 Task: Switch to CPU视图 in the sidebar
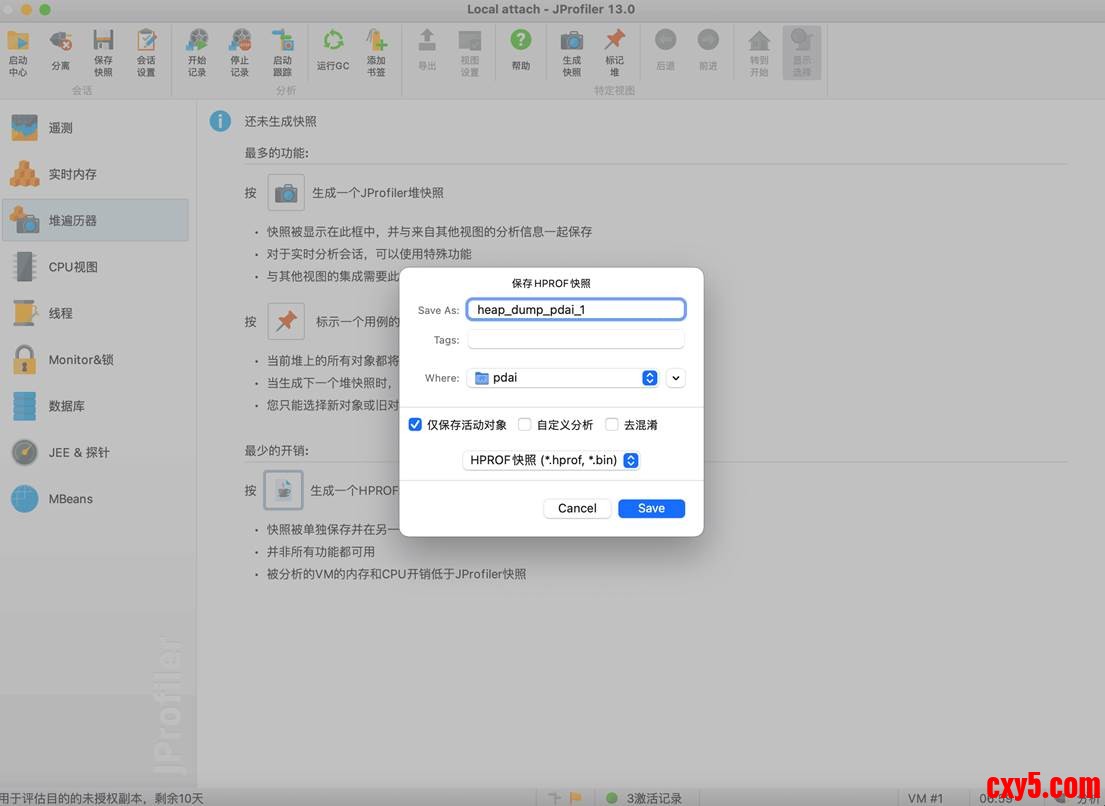(73, 267)
